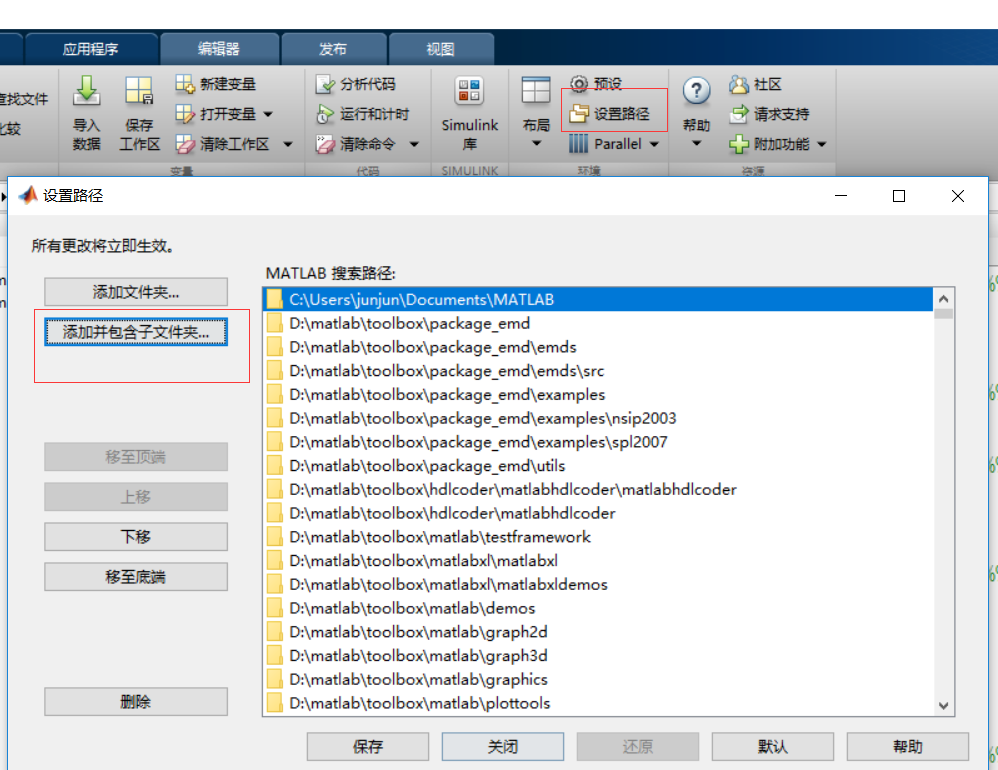Expand the Parallel dropdown arrow
Screen dimensions: 998x770
(654, 144)
